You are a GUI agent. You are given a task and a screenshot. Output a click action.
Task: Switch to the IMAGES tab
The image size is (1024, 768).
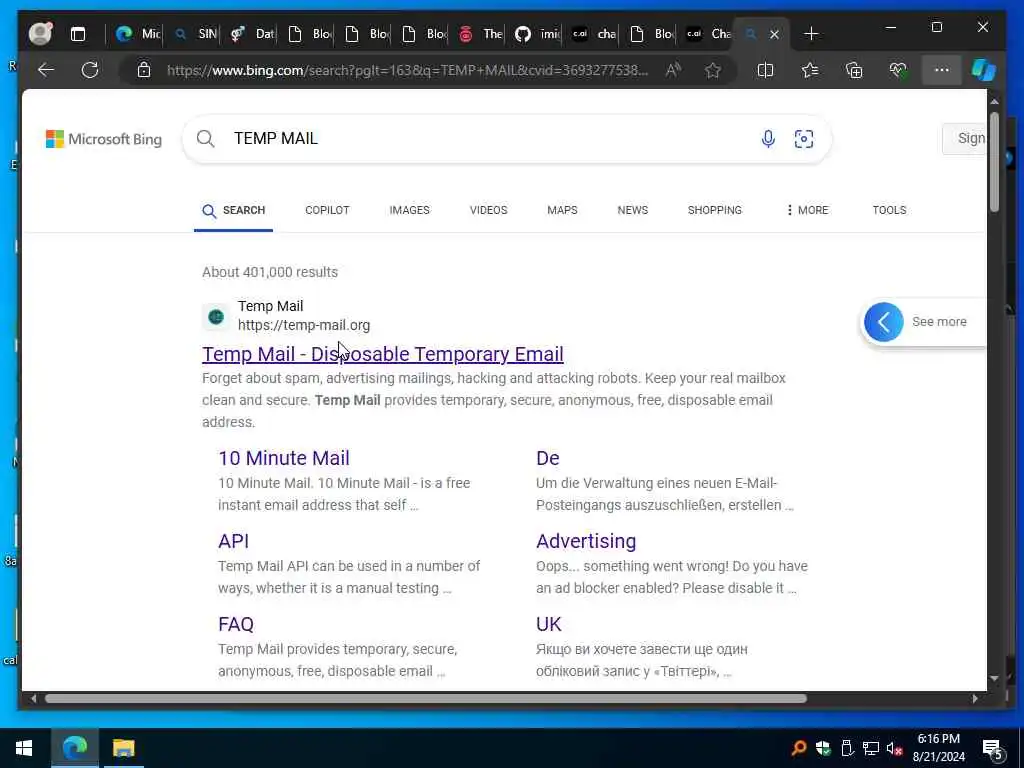click(409, 210)
